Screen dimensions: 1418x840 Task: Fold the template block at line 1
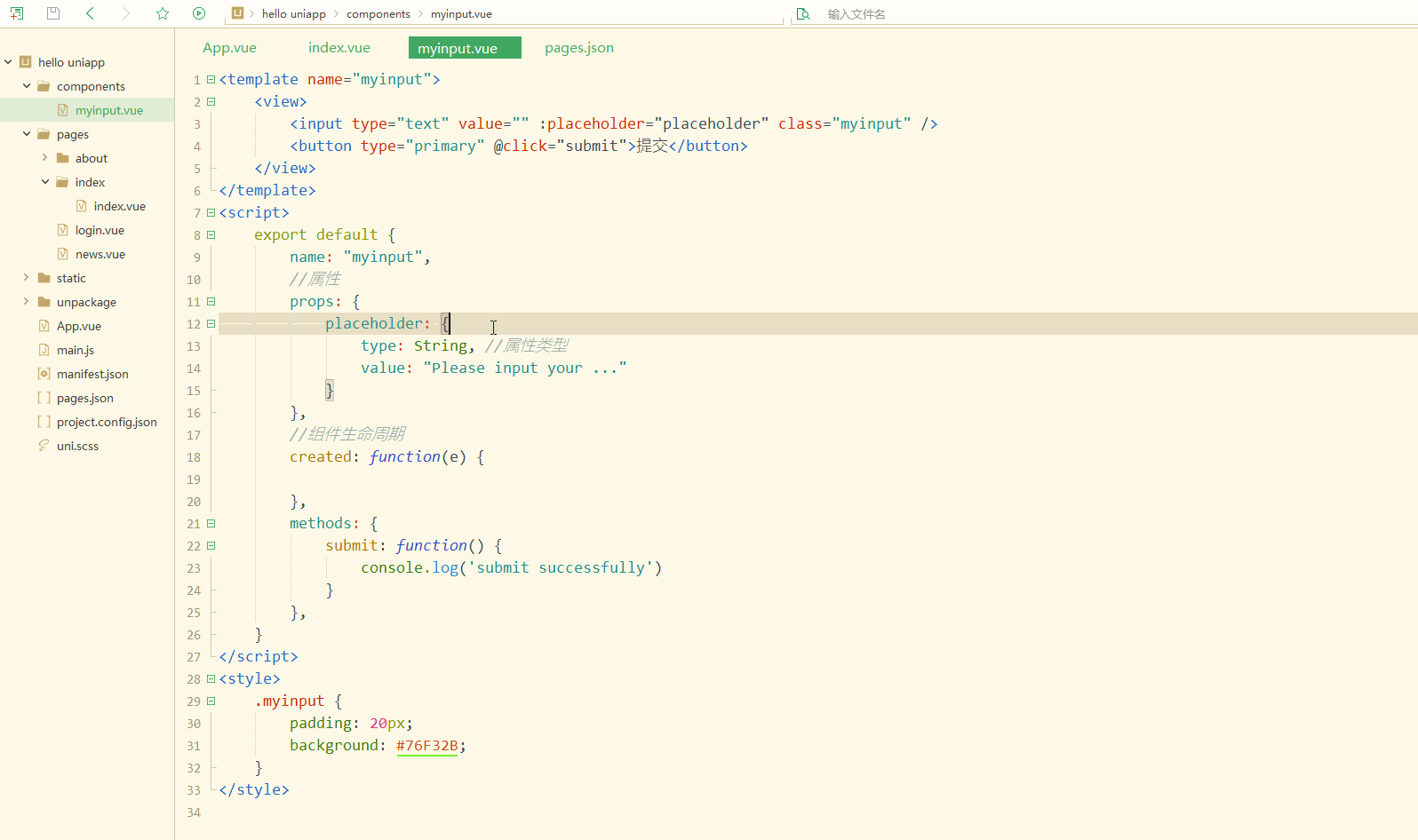211,79
